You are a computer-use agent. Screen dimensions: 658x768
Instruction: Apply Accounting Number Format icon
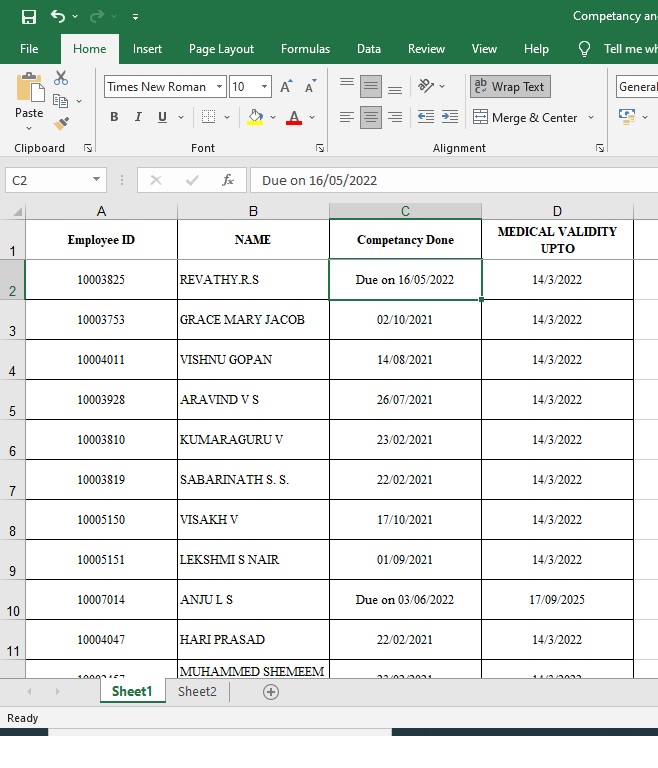point(627,117)
